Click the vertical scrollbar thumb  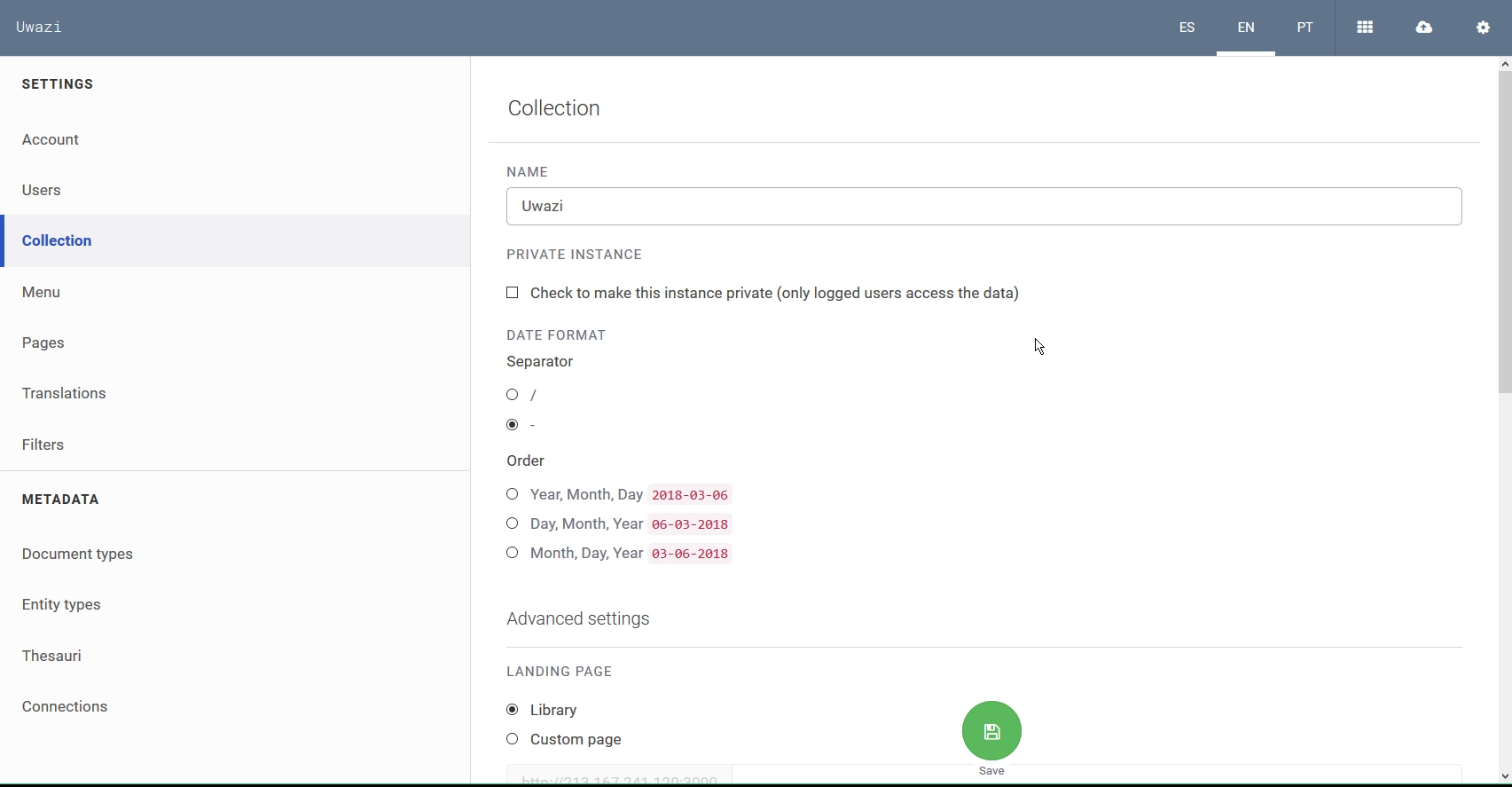[x=1505, y=232]
